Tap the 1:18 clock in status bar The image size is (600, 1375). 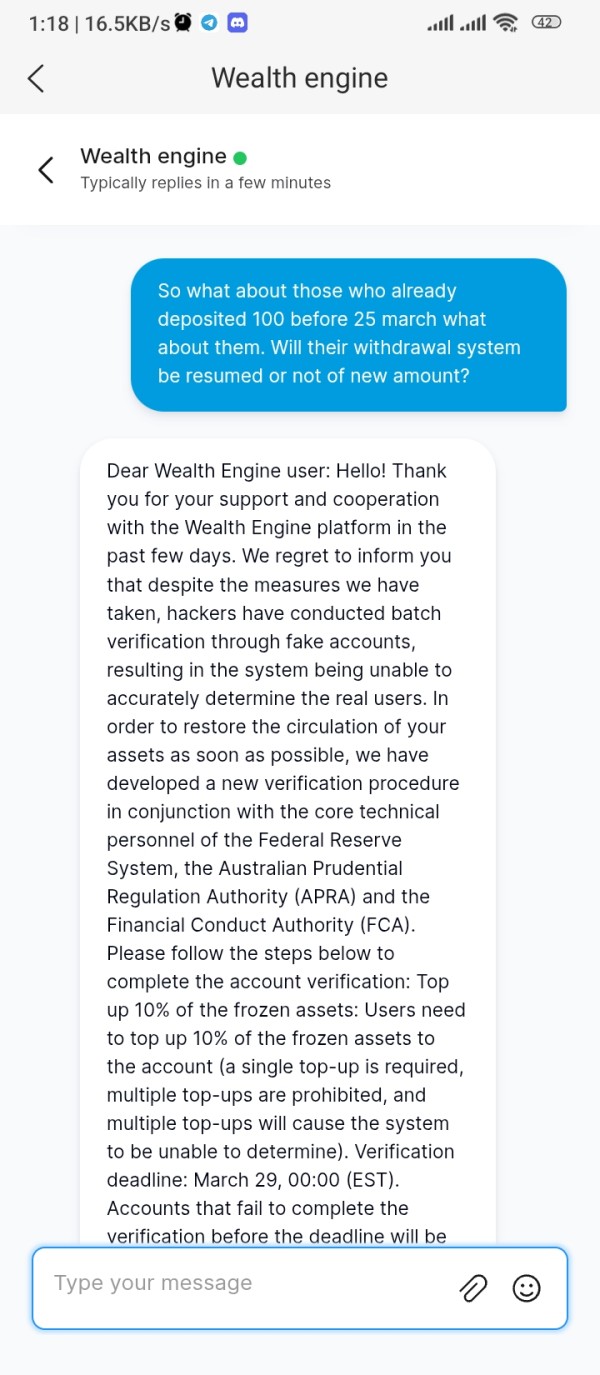pos(48,23)
